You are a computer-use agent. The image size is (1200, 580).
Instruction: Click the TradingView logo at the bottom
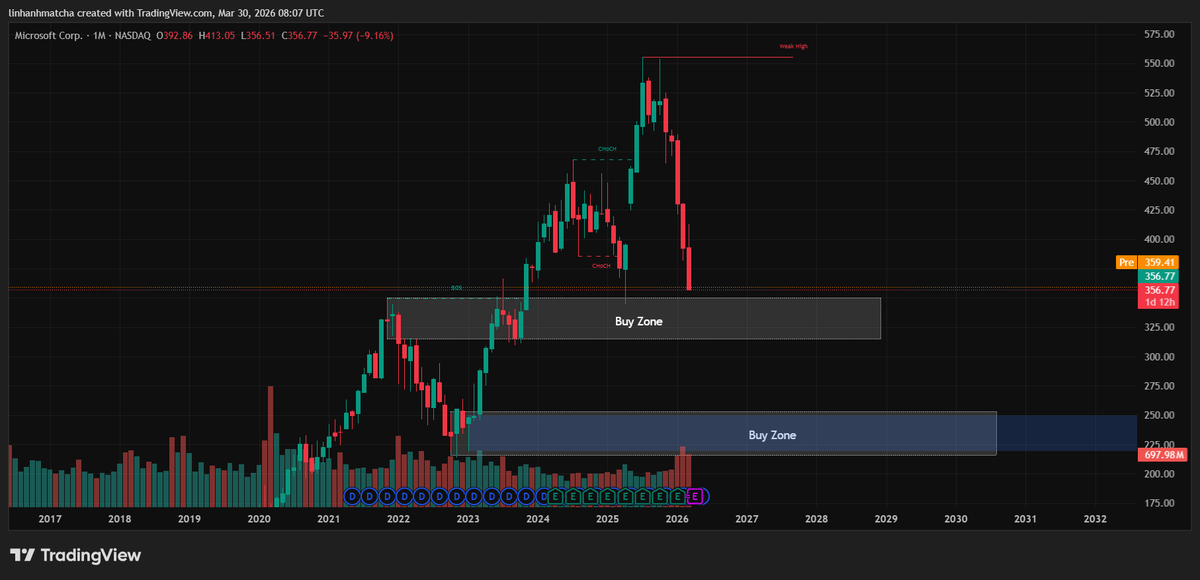pyautogui.click(x=75, y=555)
